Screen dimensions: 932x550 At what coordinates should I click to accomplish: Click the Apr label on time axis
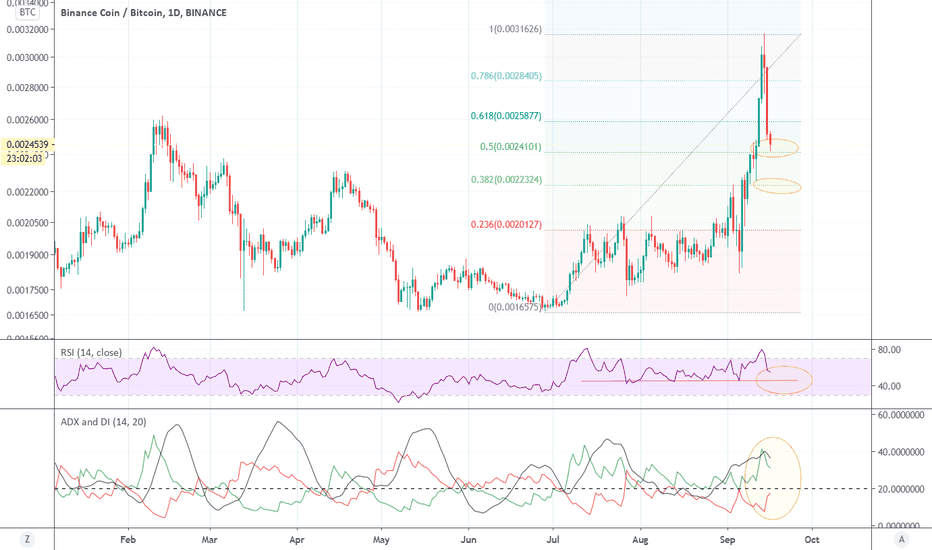pos(297,539)
